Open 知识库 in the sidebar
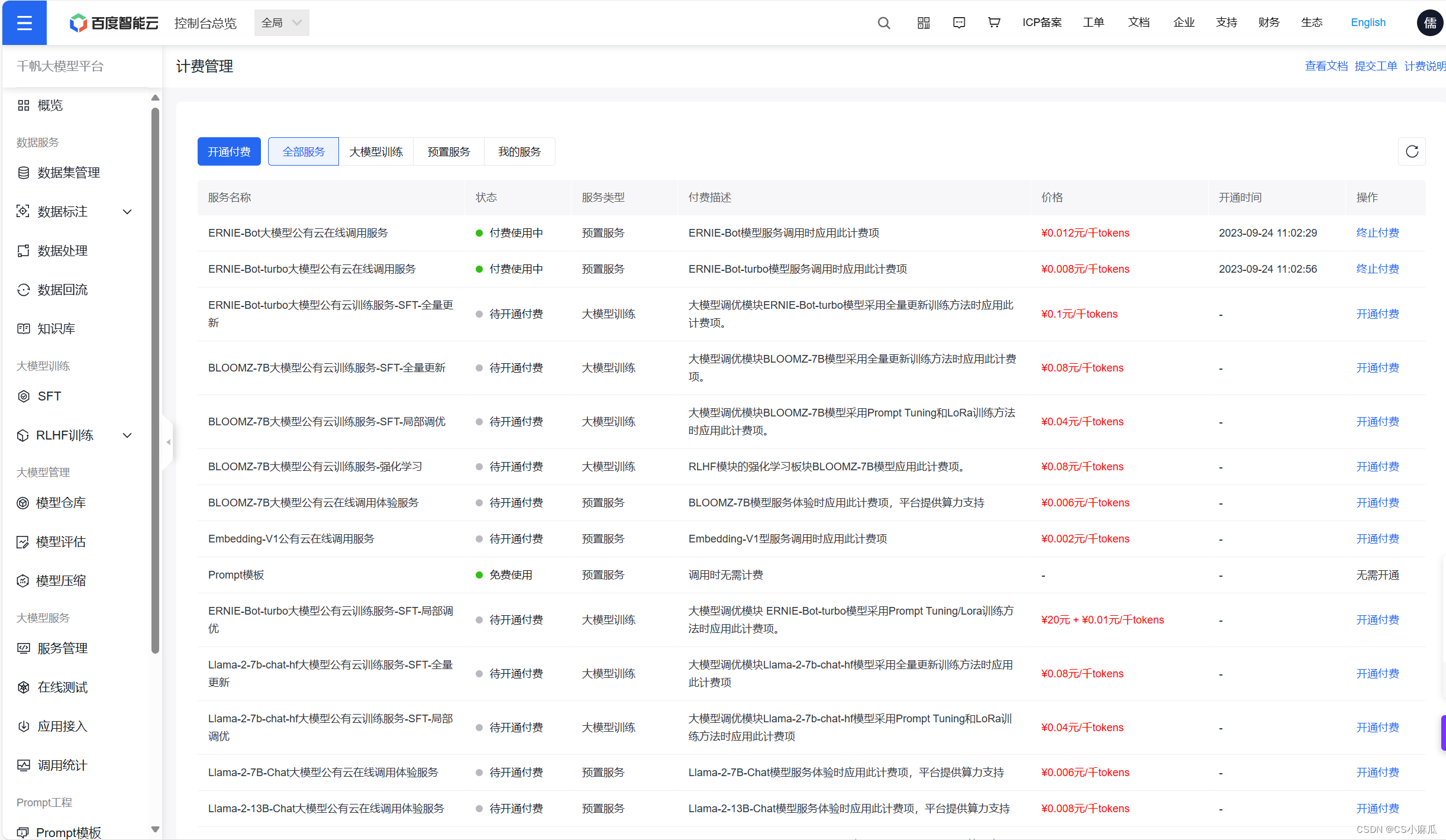Screen dimensions: 1446x840 click(x=46, y=329)
